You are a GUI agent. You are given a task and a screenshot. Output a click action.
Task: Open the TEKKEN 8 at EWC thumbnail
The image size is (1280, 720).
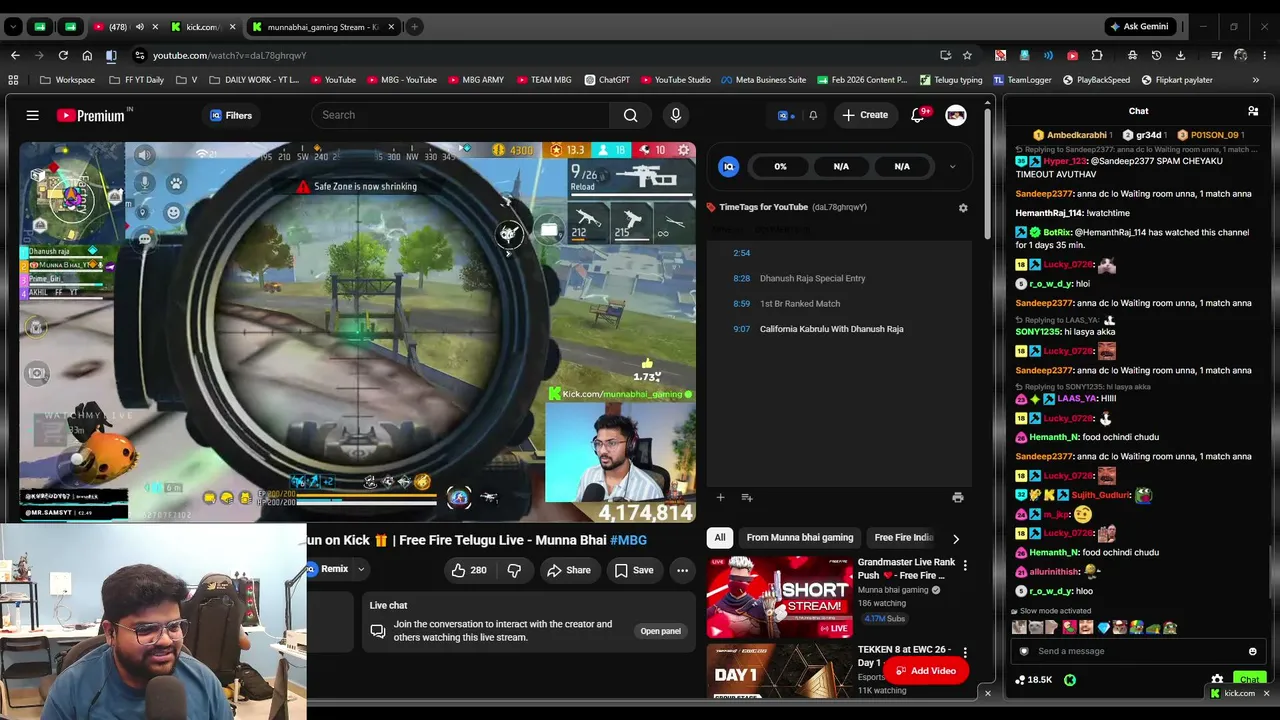pyautogui.click(x=779, y=672)
